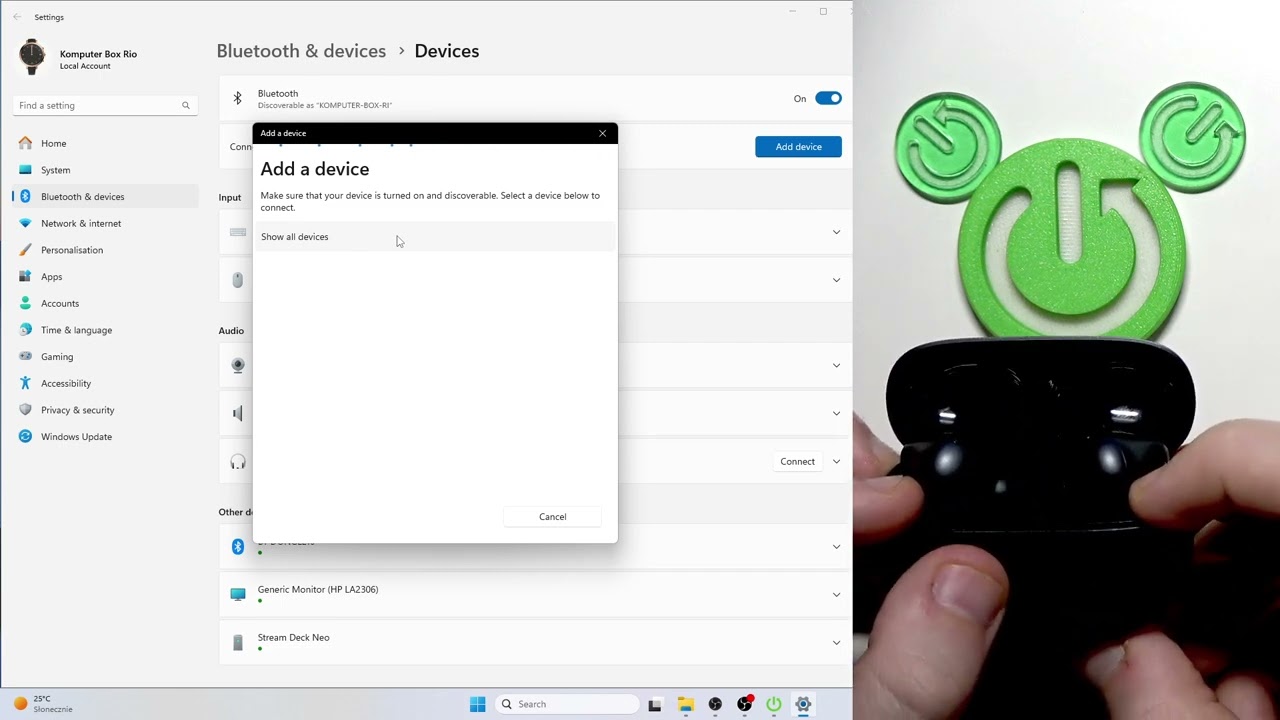Open OBS icon with red recording dot
The image size is (1280, 720).
coord(745,704)
